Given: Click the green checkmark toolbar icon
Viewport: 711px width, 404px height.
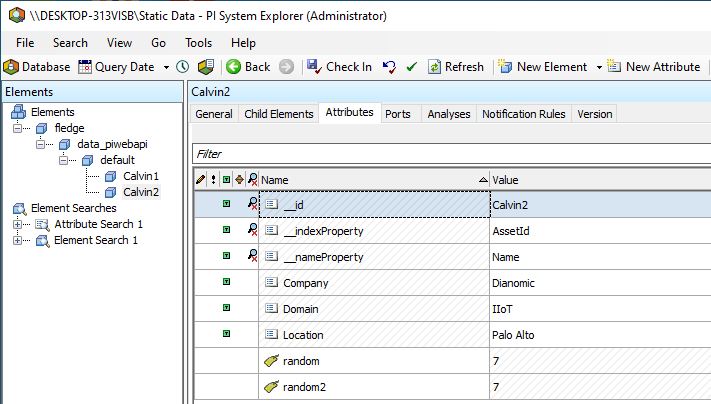Looking at the screenshot, I should point(411,67).
